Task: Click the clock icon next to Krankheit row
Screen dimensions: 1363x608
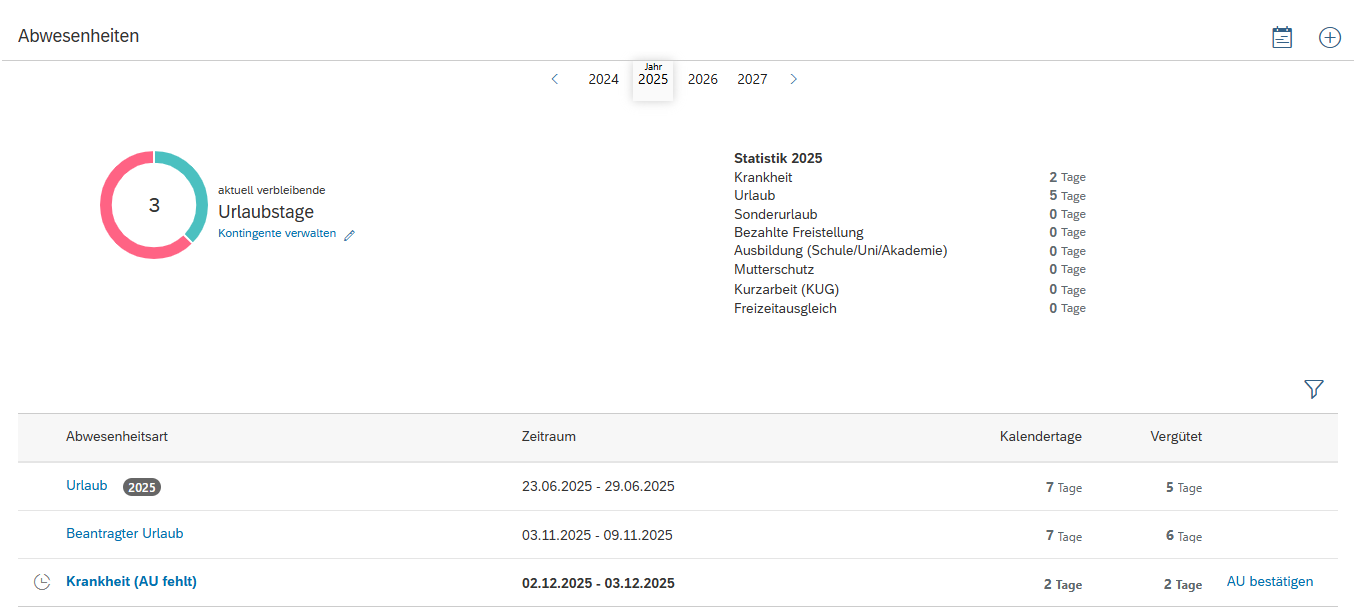Action: click(42, 582)
